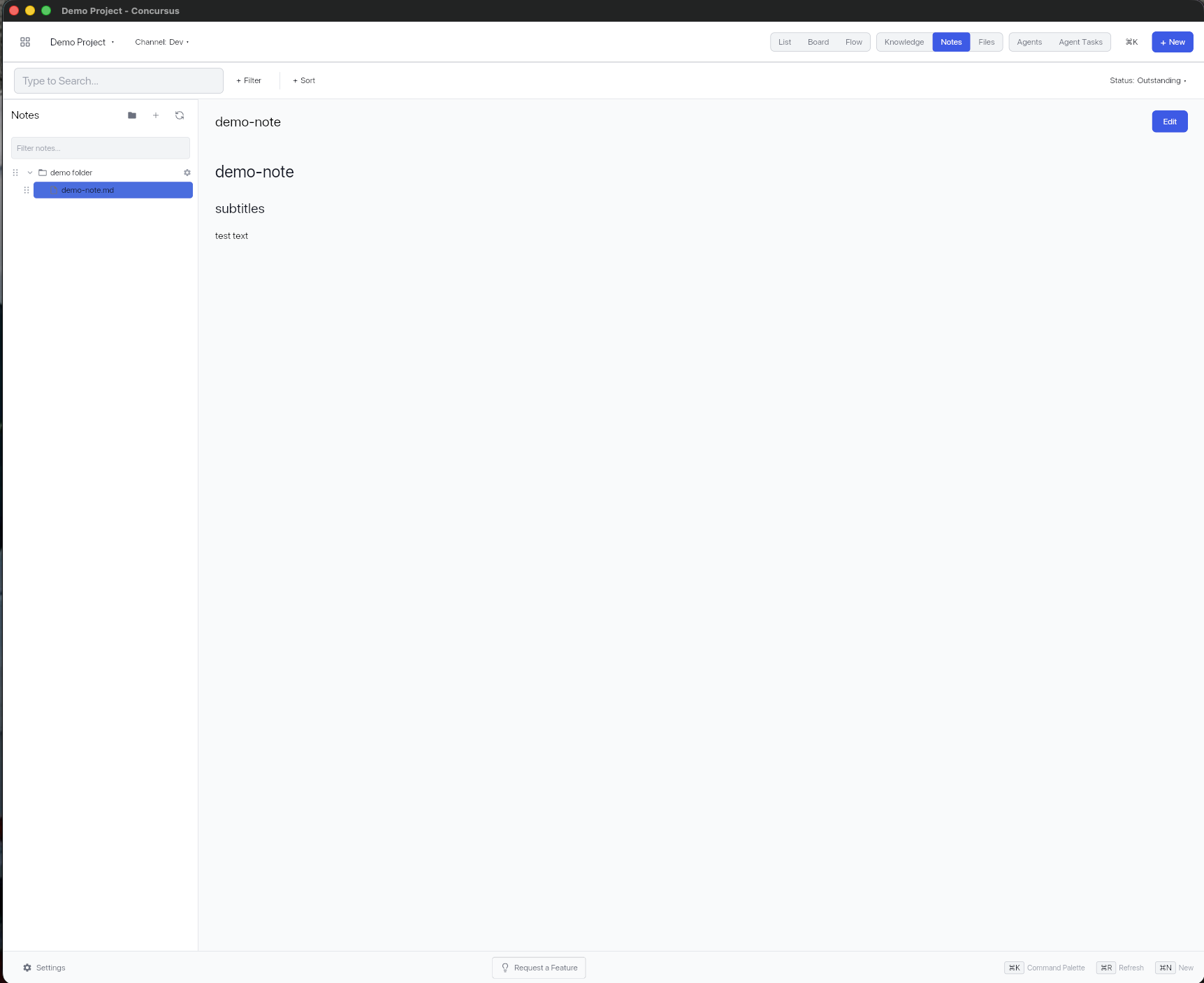Open command palette via ⌘K icon
This screenshot has height=983, width=1204.
1131,42
